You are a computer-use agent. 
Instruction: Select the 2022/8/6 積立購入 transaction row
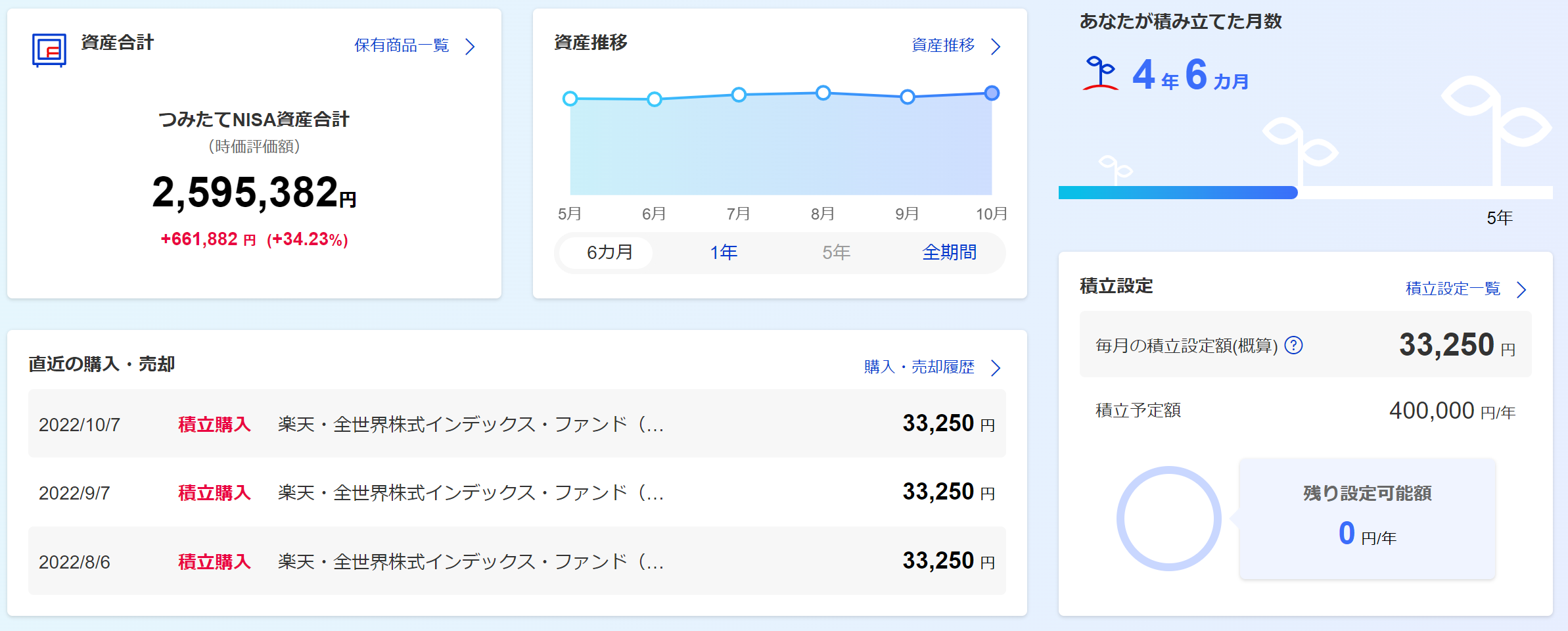(x=517, y=561)
